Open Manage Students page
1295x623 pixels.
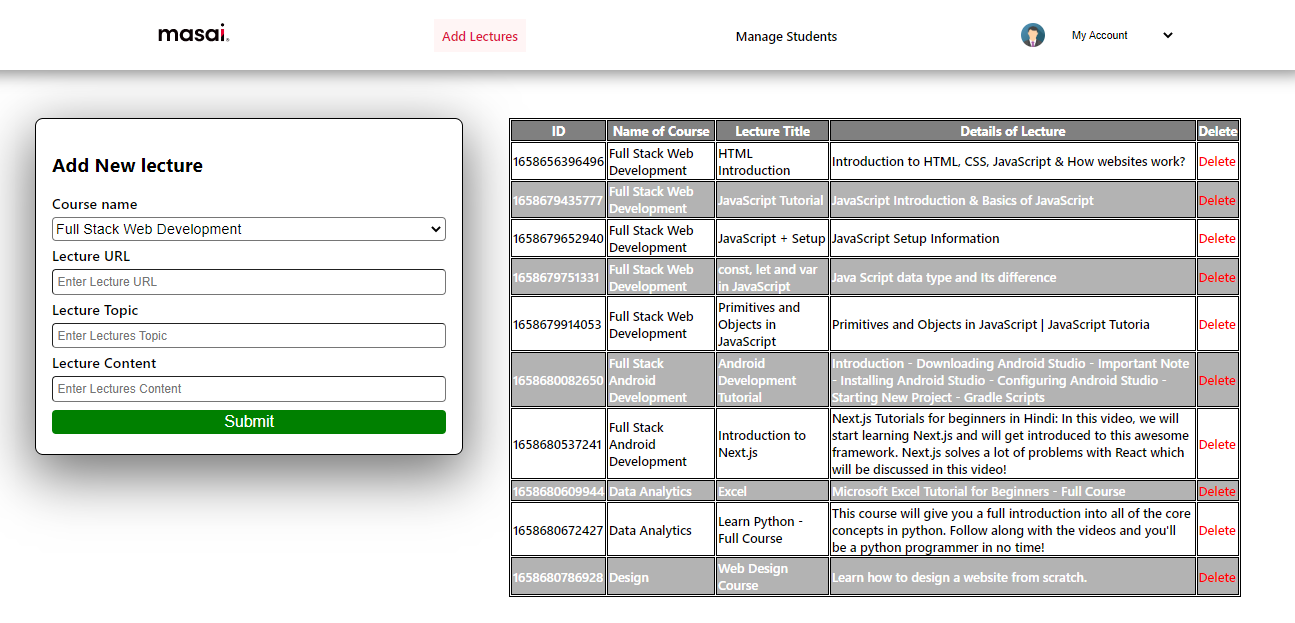pos(786,36)
